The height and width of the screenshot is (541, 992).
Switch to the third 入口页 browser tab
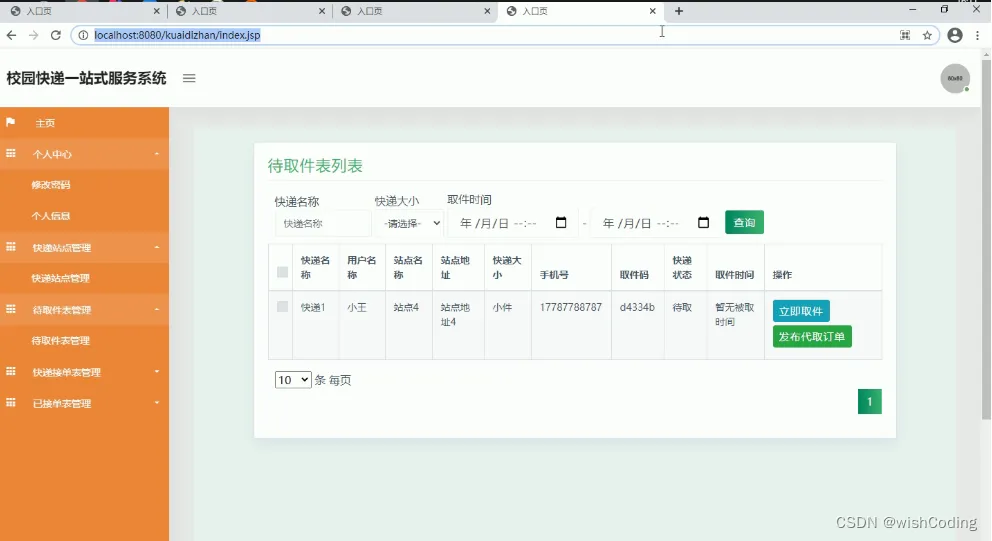[415, 11]
